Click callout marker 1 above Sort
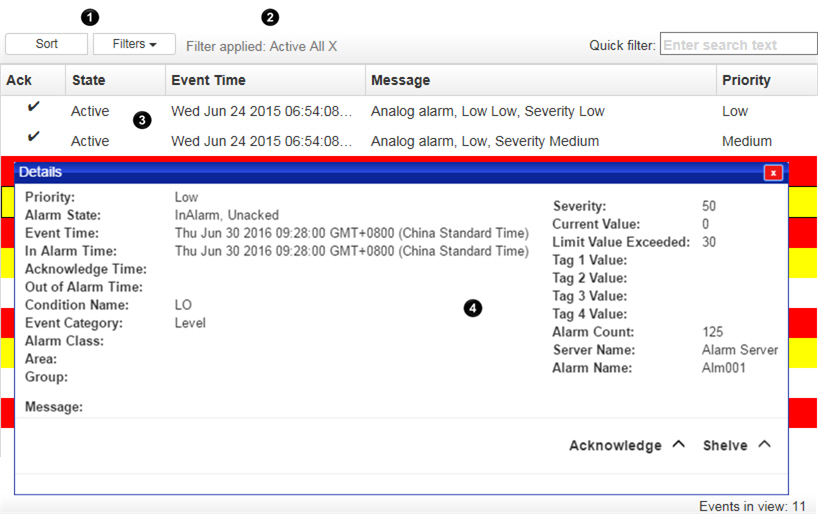 pos(91,17)
